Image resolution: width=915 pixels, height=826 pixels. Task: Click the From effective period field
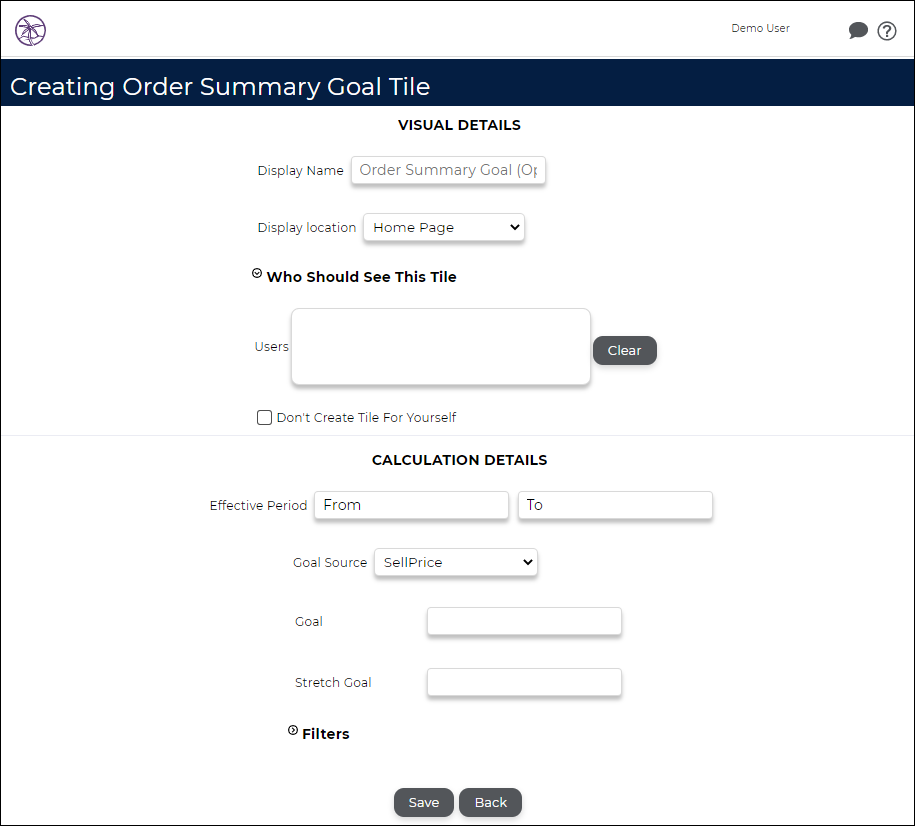point(410,505)
